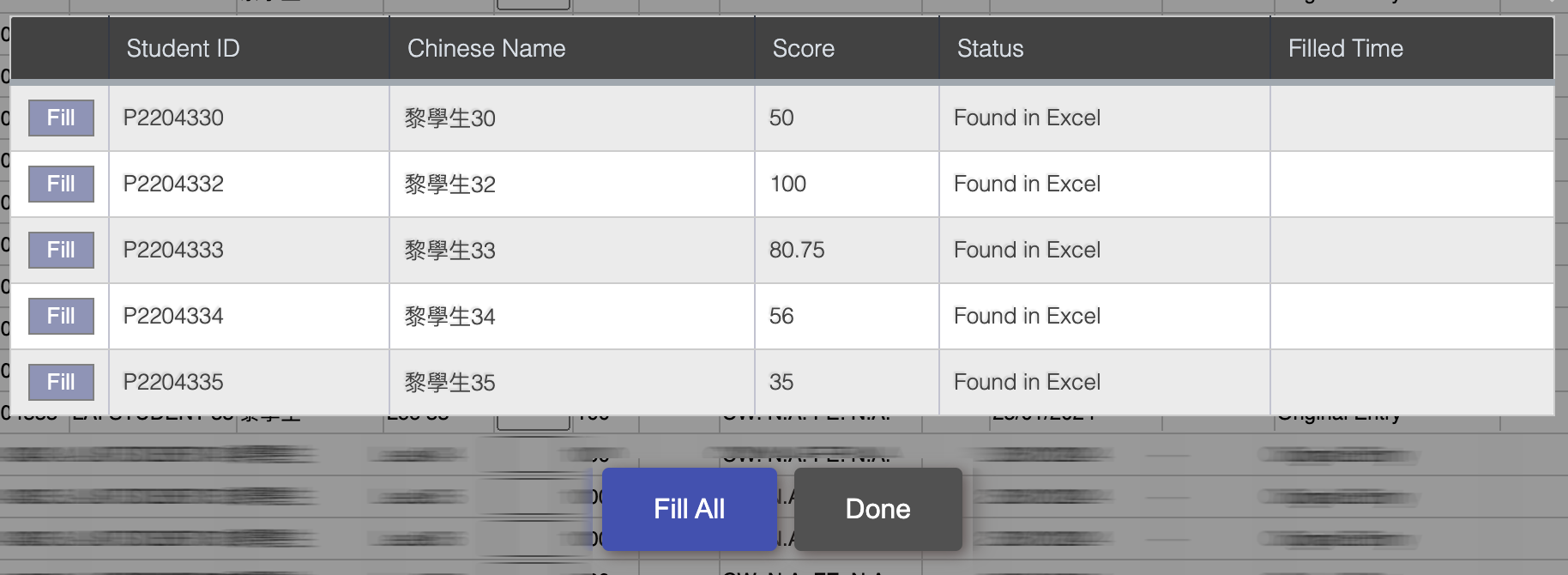Click Fill button for student P2204332
This screenshot has height=575, width=1568.
tap(61, 184)
